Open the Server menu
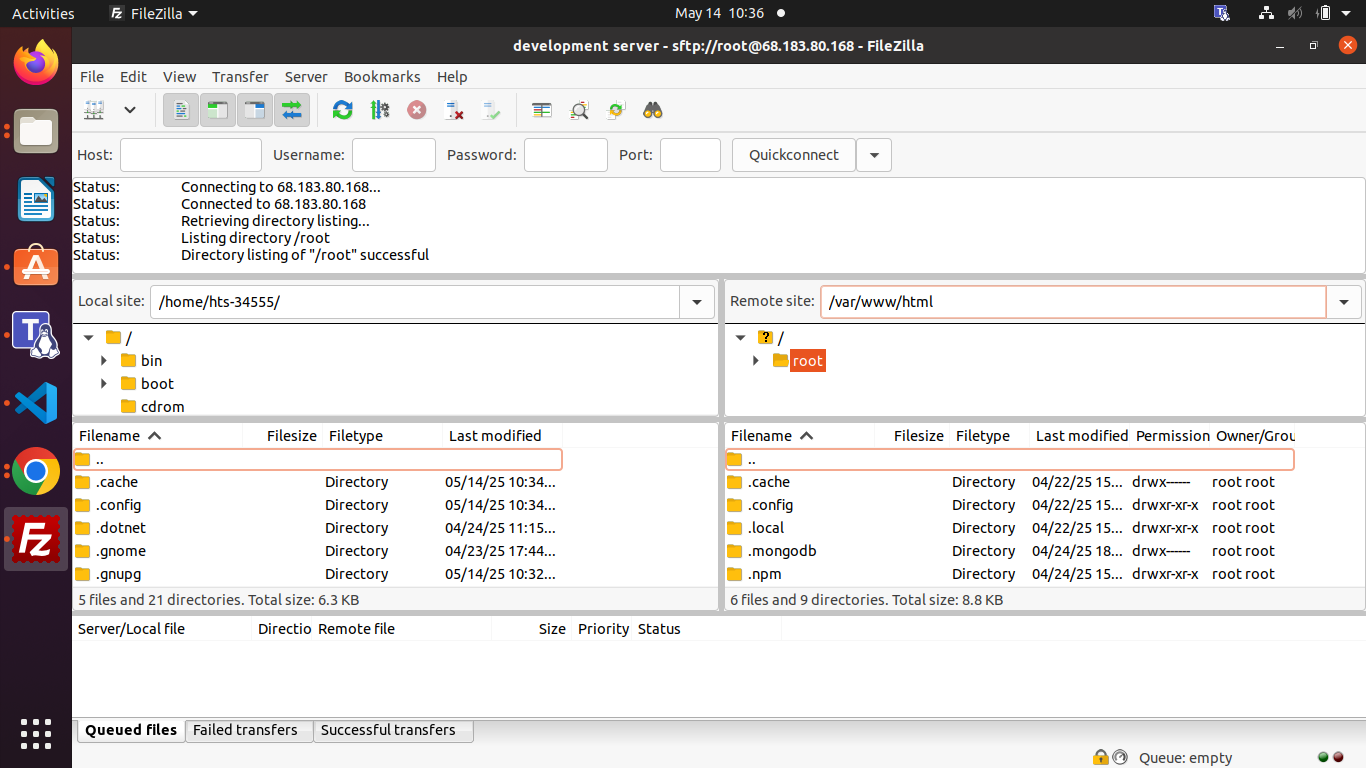The width and height of the screenshot is (1366, 768). coord(306,77)
